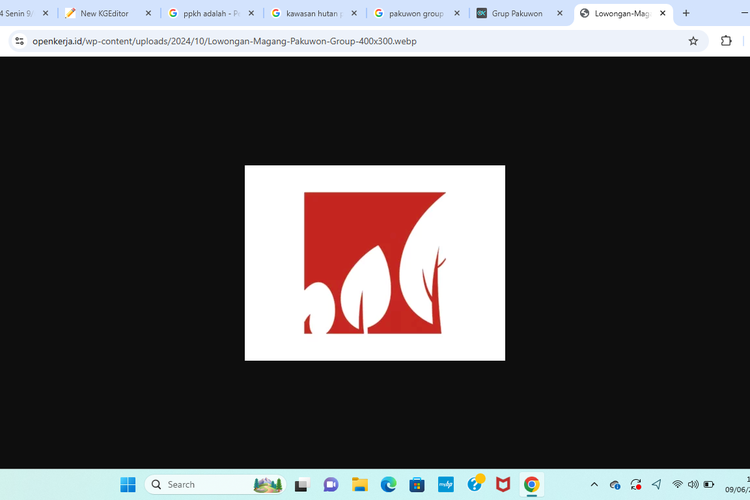Click the red Pakuwon logo image
This screenshot has width=750, height=500.
pos(375,263)
